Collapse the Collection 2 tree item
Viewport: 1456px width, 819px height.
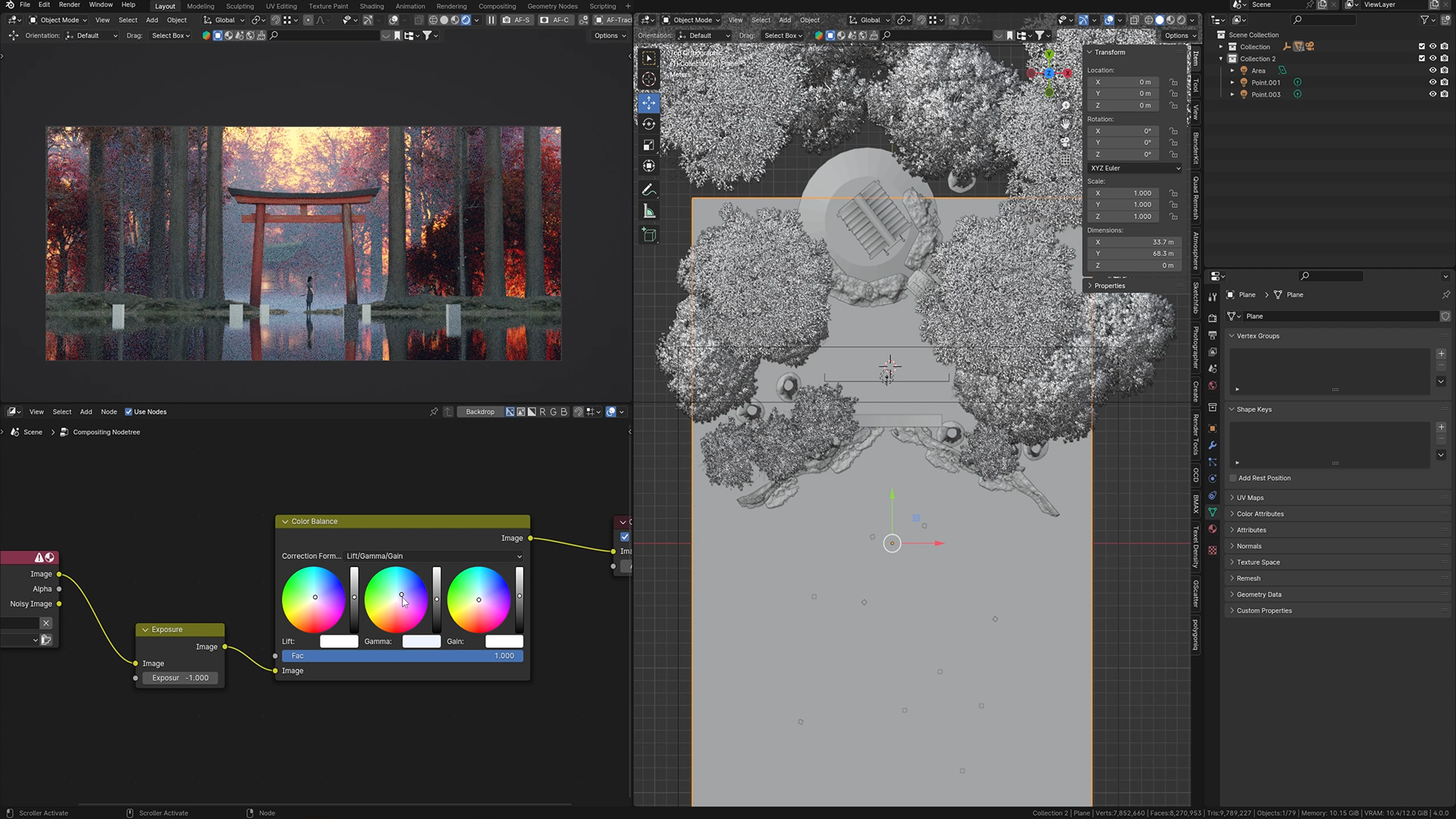(x=1220, y=58)
